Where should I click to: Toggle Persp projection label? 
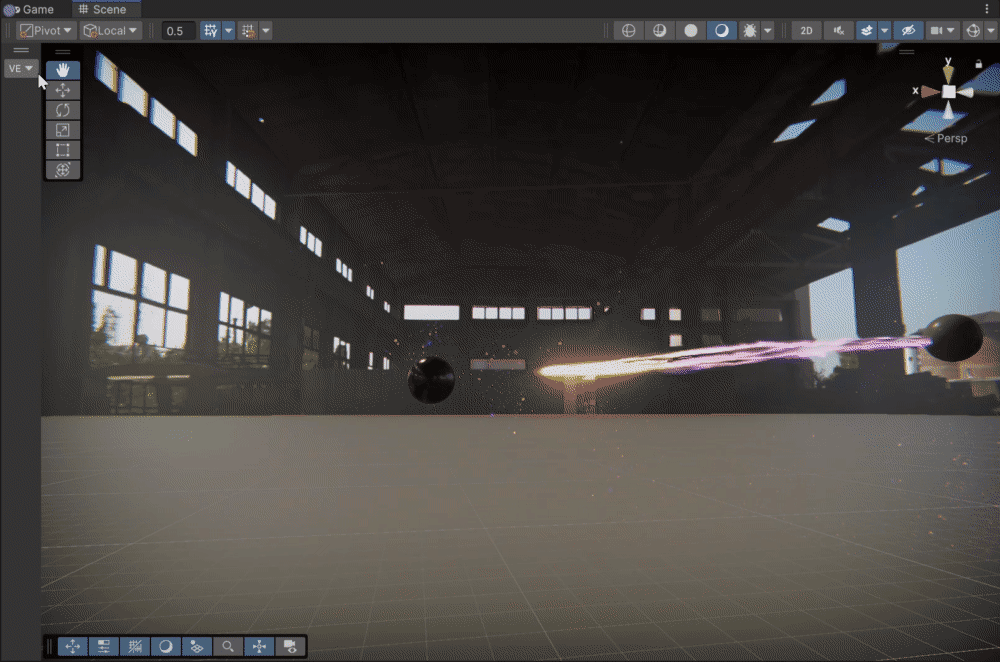(946, 138)
